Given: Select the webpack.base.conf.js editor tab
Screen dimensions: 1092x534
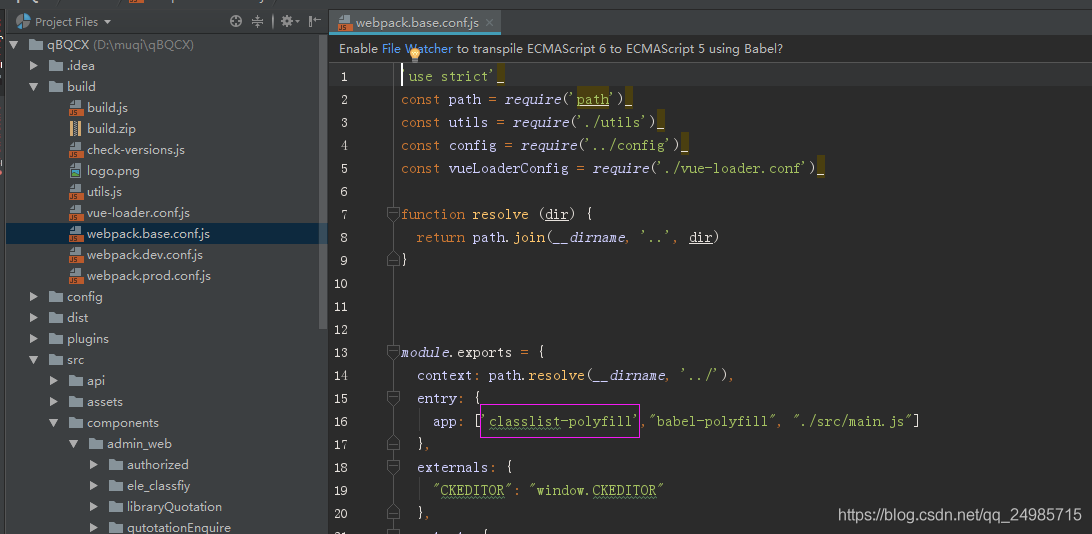Looking at the screenshot, I should [416, 21].
